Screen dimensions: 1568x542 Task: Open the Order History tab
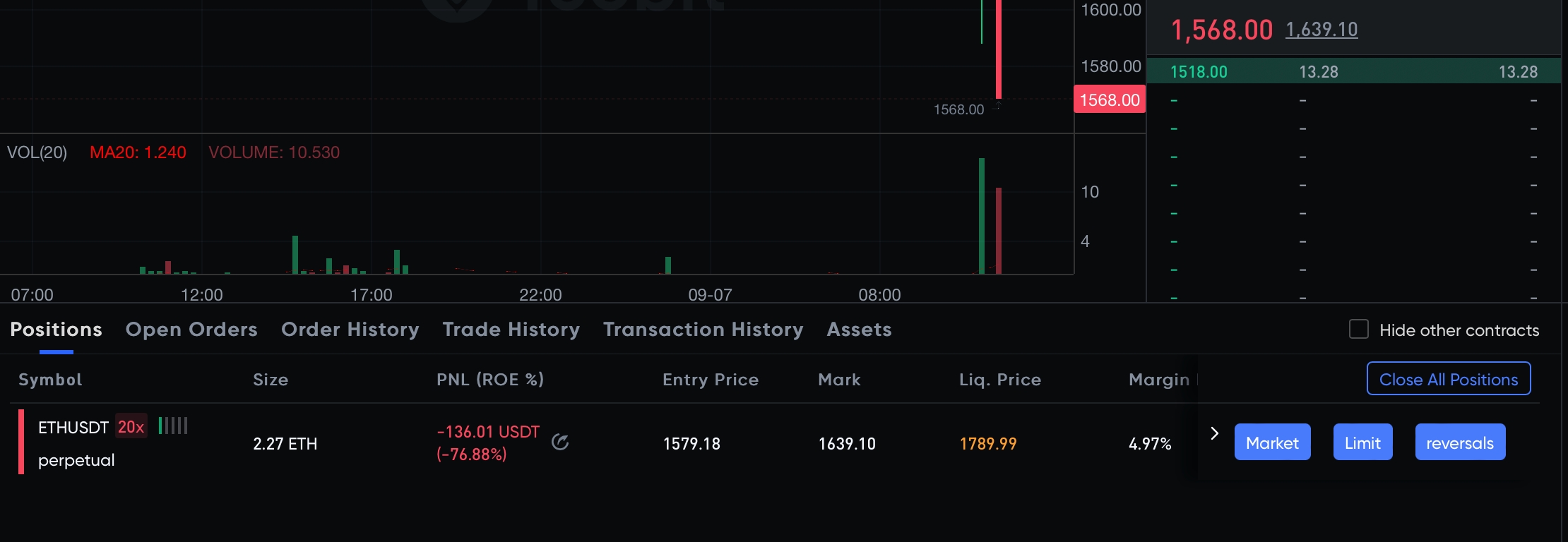[x=350, y=330]
